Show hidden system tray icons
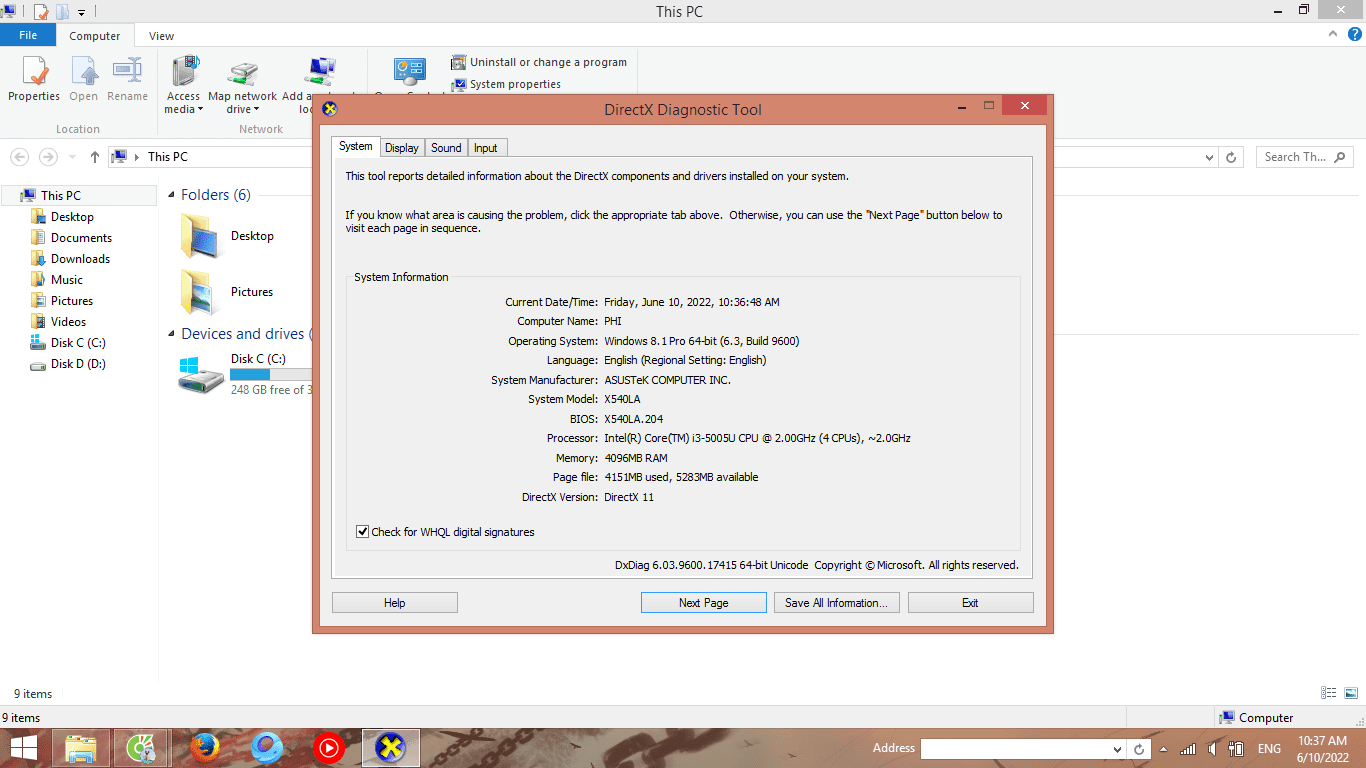The image size is (1366, 768). [1163, 749]
